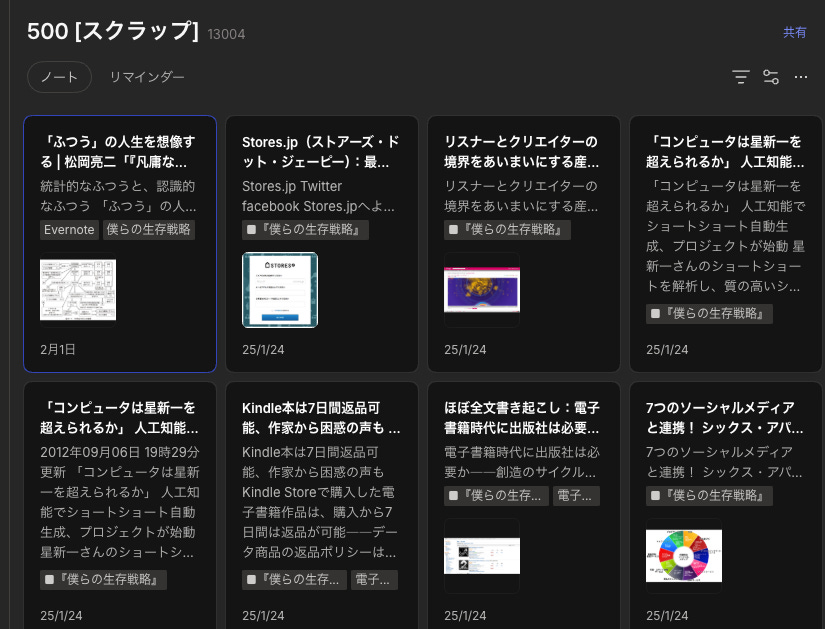825x629 pixels.
Task: Click the 電子… tag on Kindle note
Action: (x=374, y=580)
